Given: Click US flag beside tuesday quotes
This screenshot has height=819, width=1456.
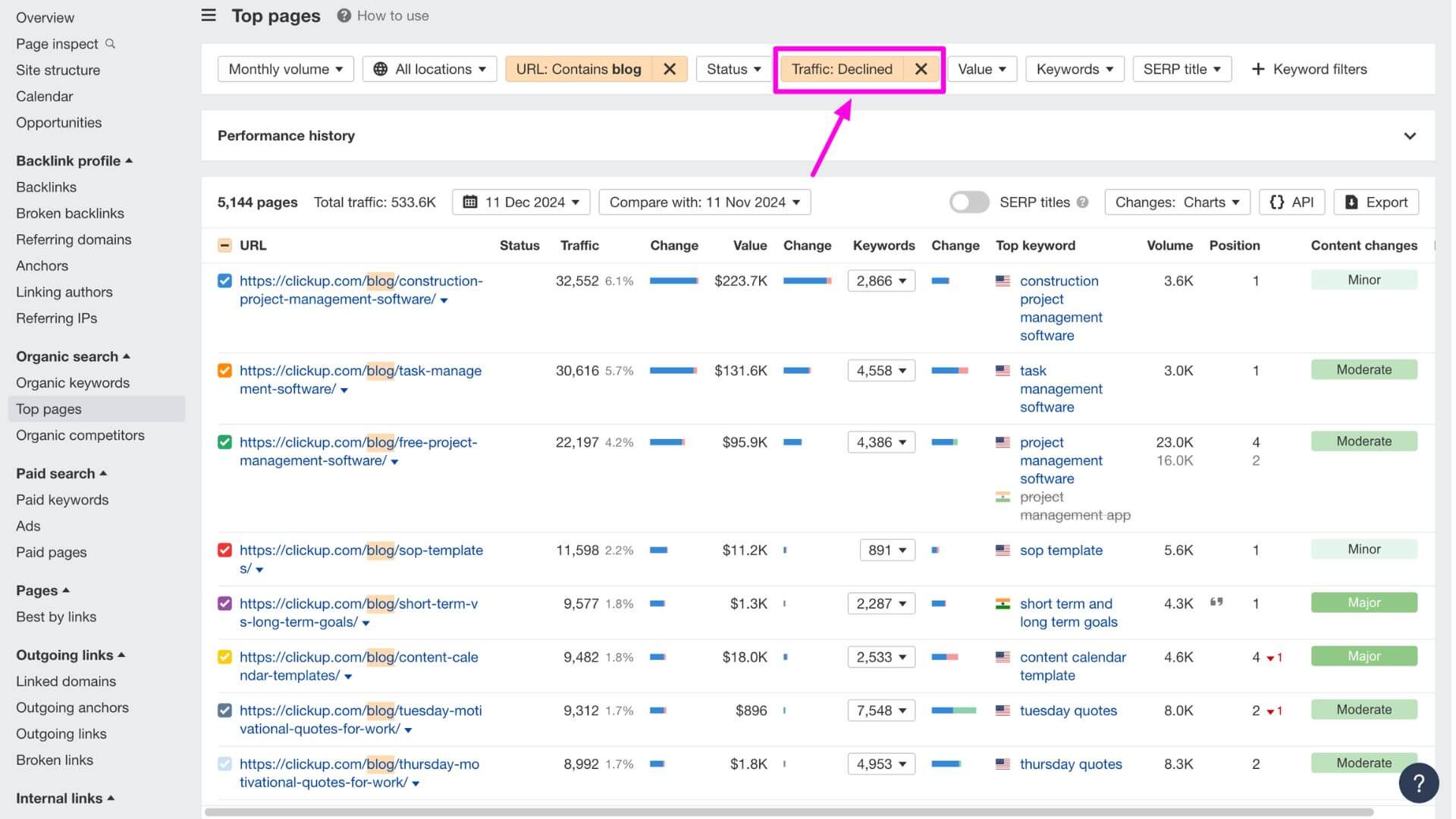Looking at the screenshot, I should tap(1003, 711).
